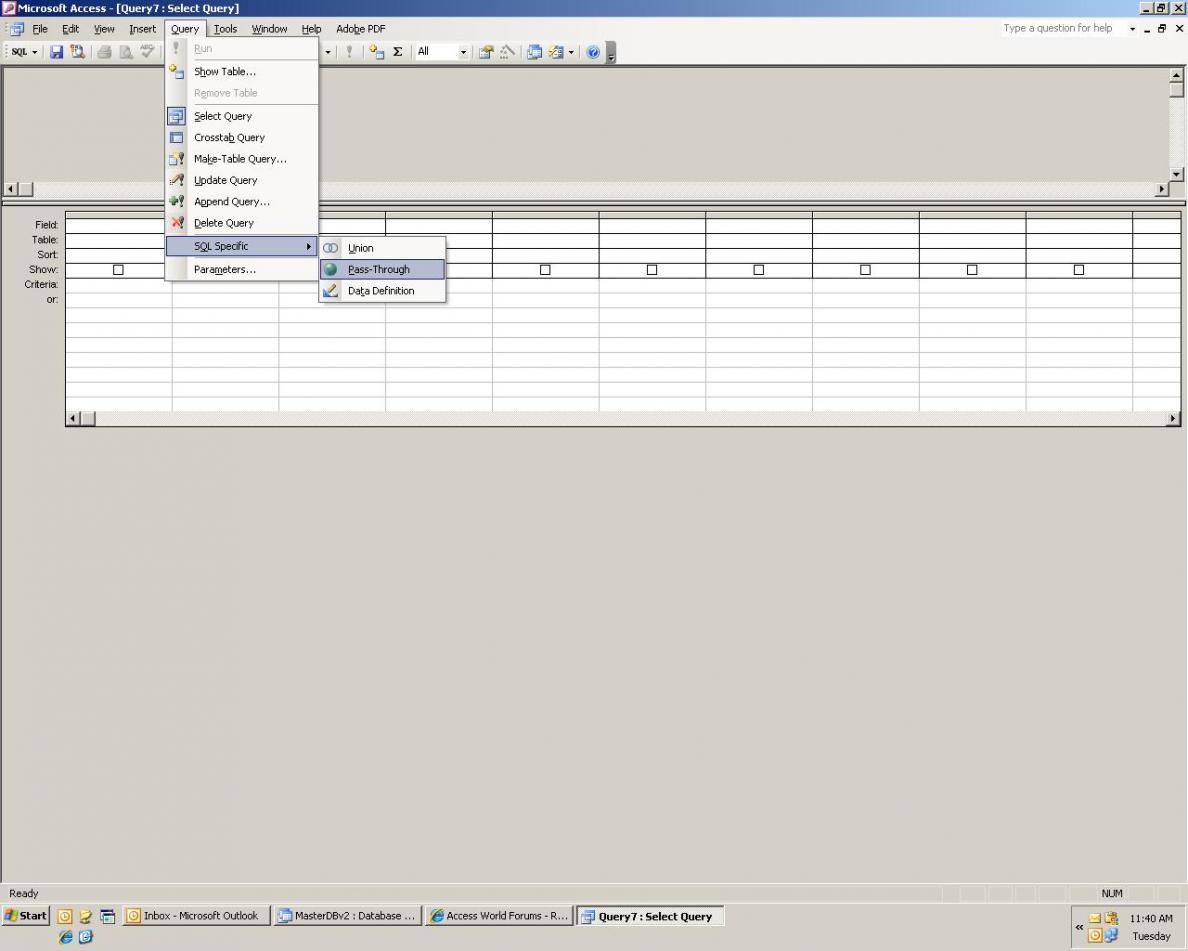This screenshot has height=951, width=1188.
Task: Click the Show Table toolbar icon
Action: tap(377, 52)
